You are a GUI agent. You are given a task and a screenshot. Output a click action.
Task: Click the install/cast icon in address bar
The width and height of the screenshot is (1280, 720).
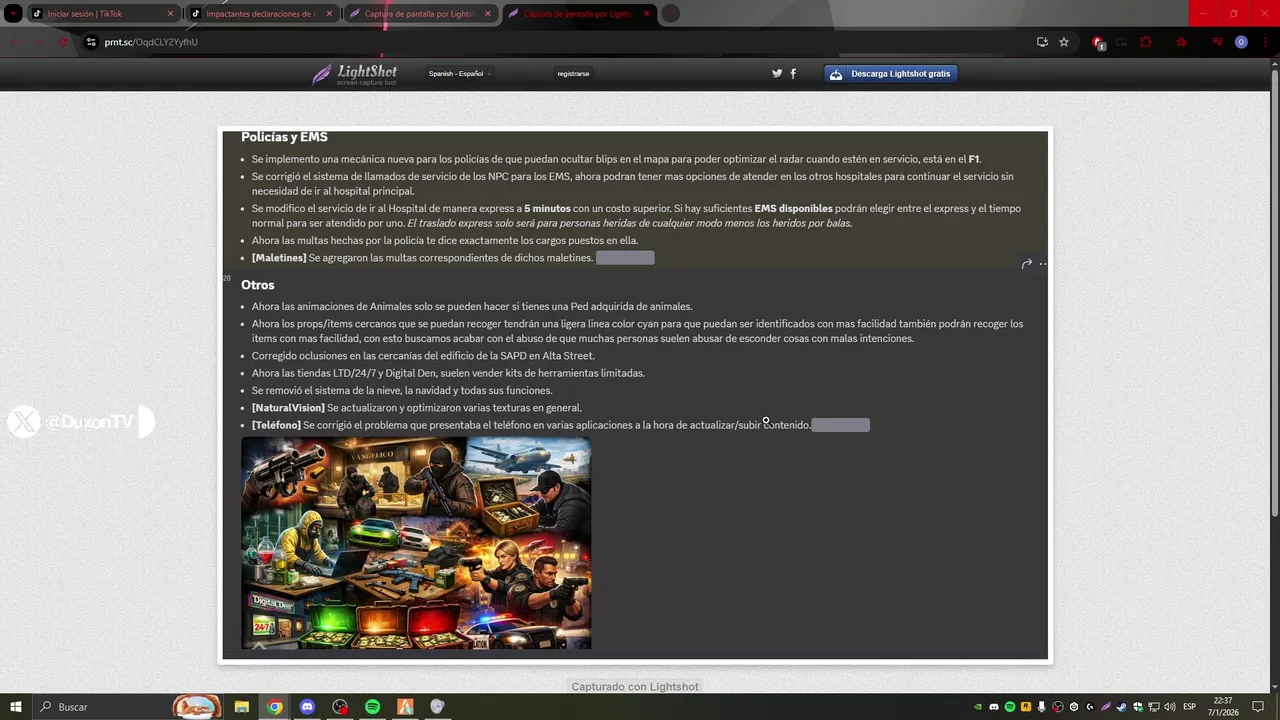coord(1042,42)
